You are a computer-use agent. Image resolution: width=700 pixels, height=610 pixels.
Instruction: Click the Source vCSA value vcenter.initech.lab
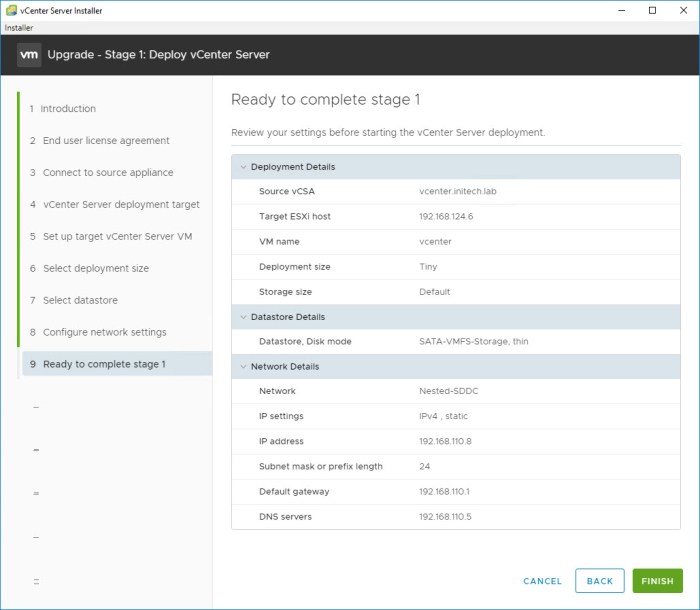tap(458, 192)
